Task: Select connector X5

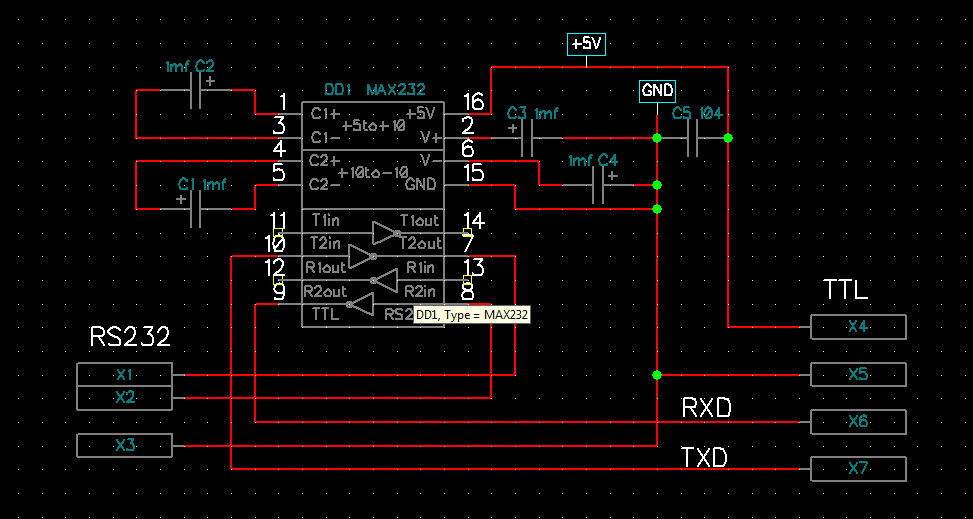Action: coord(858,375)
